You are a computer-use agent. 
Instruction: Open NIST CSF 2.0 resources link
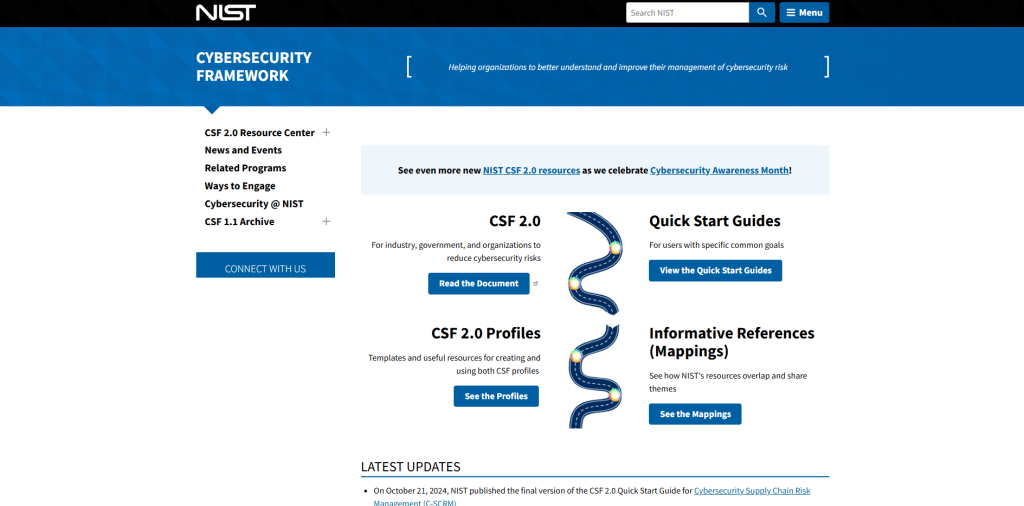click(x=531, y=170)
